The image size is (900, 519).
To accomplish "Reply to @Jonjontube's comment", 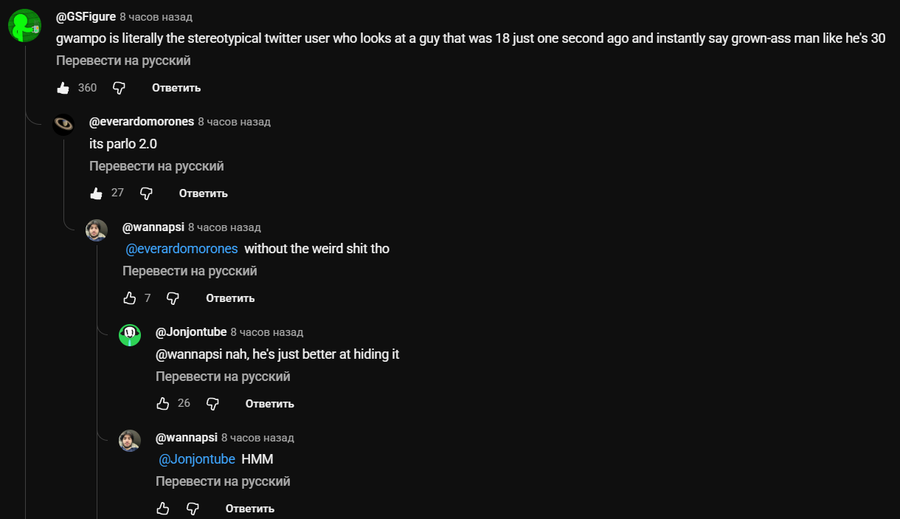I will tap(269, 404).
